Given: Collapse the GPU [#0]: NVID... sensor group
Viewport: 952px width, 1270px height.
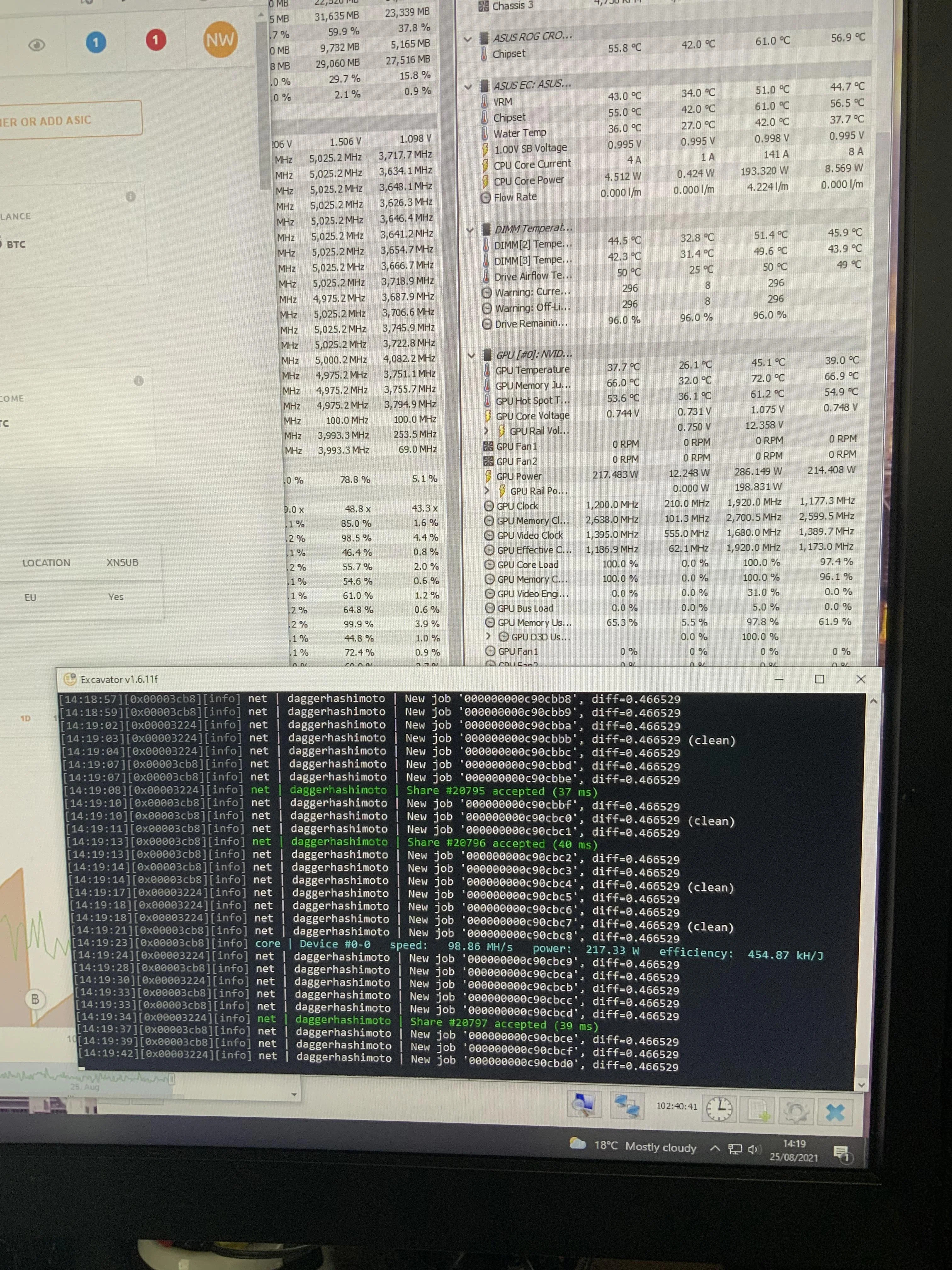Looking at the screenshot, I should coord(472,355).
